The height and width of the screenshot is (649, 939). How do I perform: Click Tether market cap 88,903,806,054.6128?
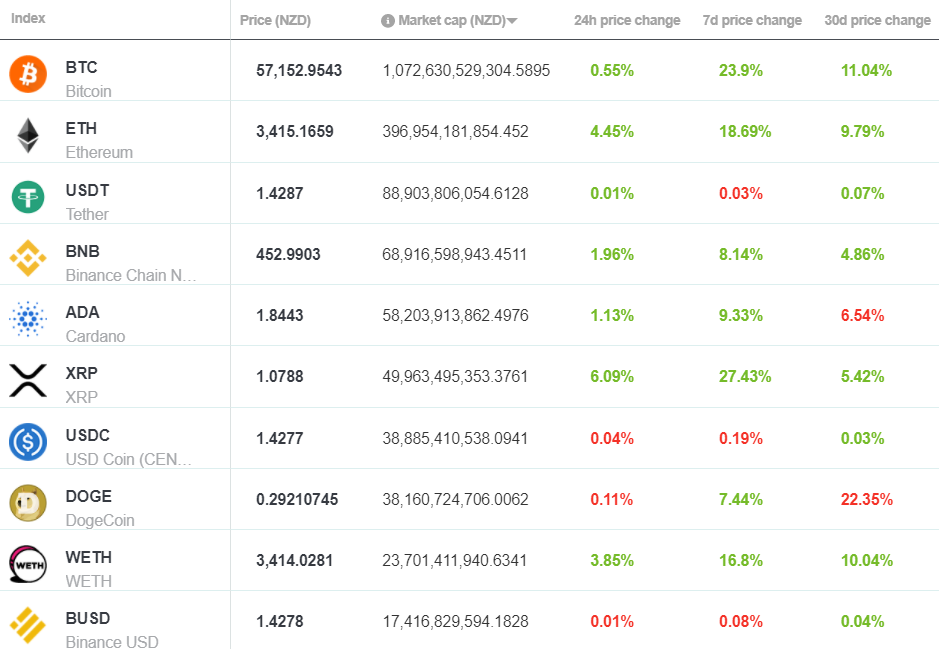coord(455,193)
